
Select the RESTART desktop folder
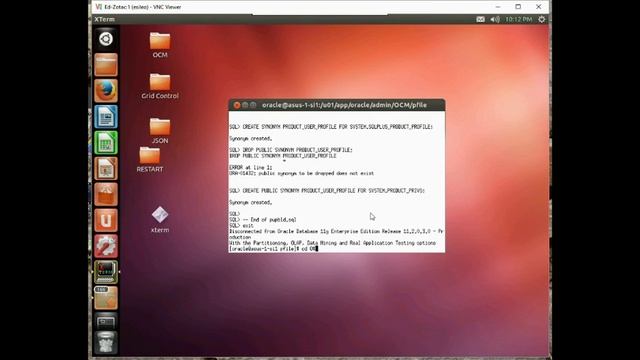point(150,160)
